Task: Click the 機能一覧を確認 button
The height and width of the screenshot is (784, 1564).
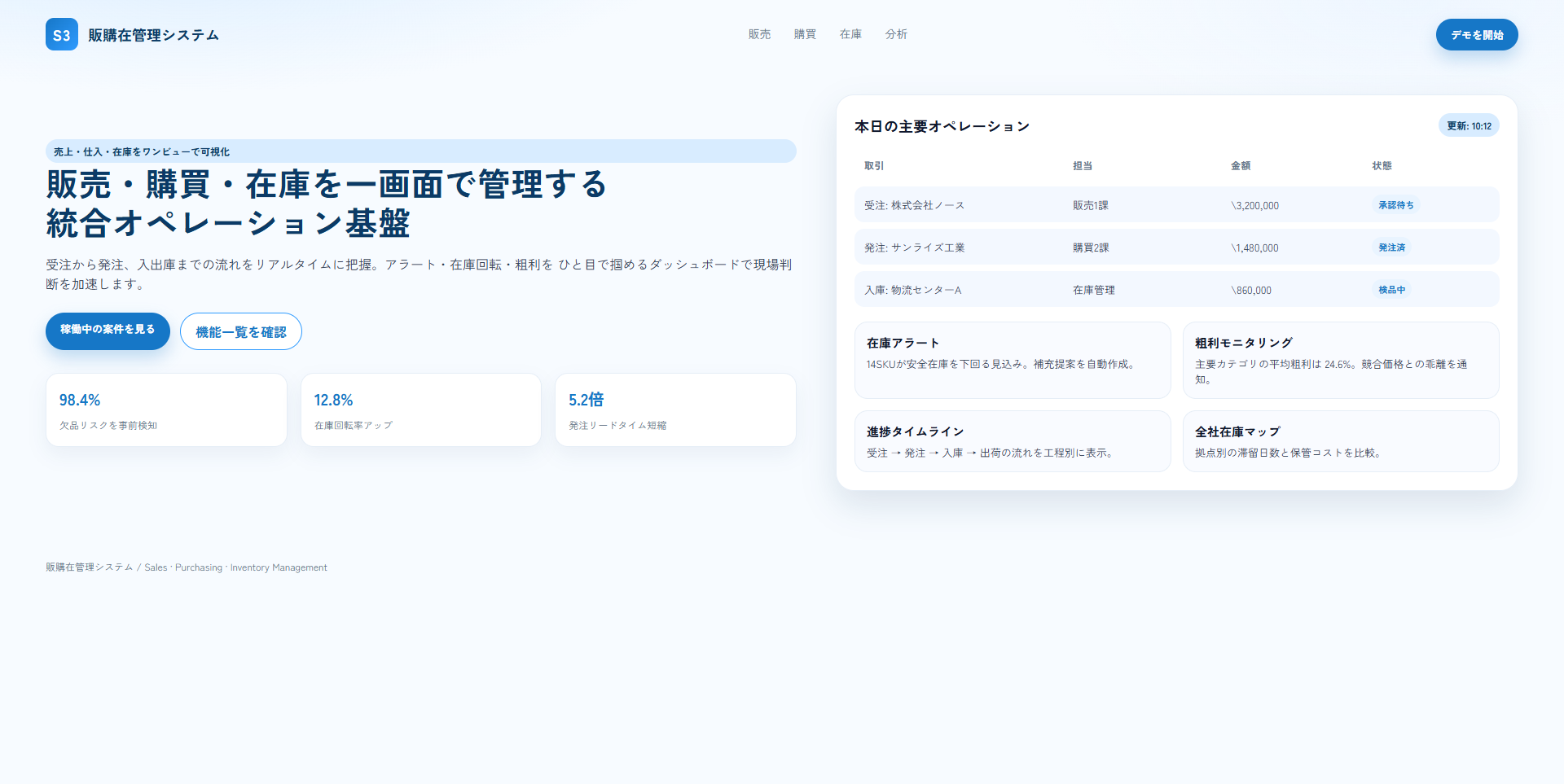Action: 241,332
